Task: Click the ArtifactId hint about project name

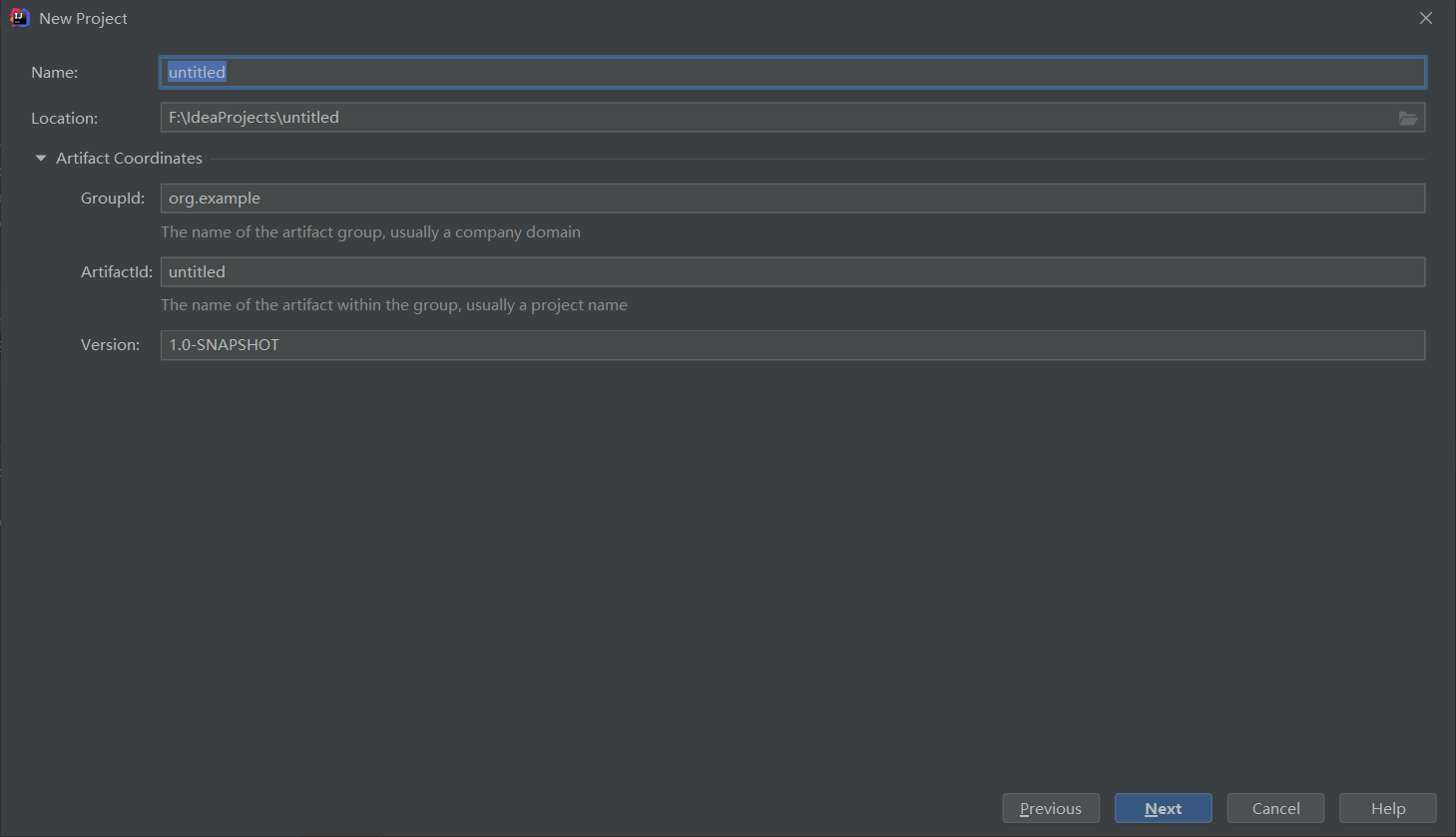Action: pyautogui.click(x=394, y=305)
